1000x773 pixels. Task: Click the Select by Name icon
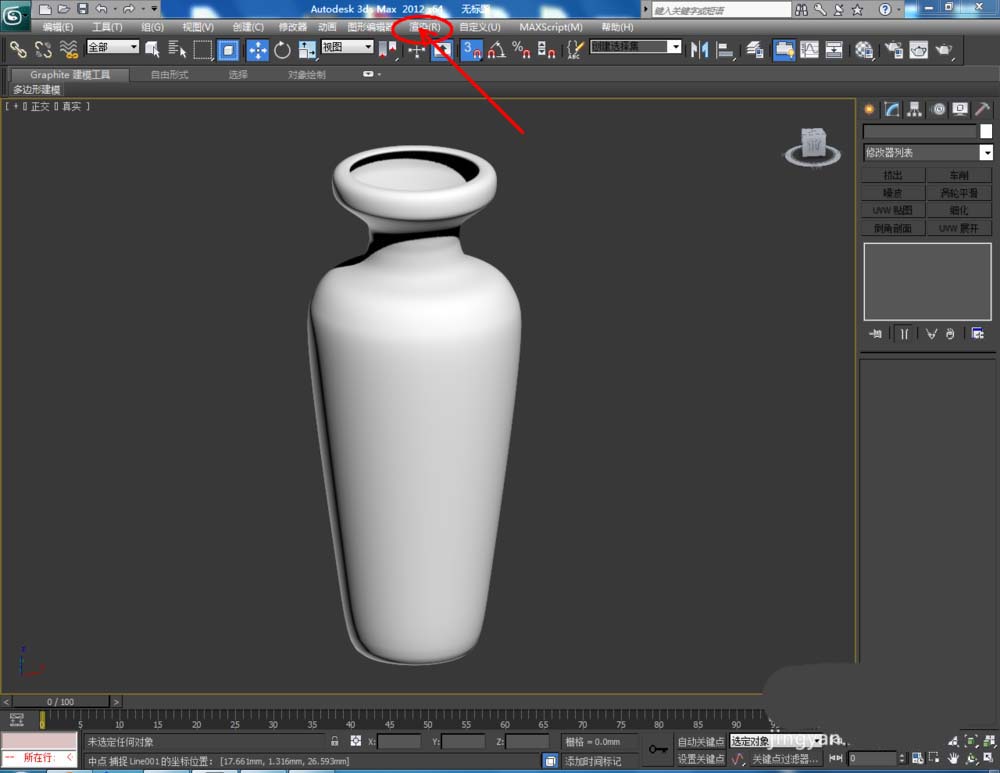[178, 49]
